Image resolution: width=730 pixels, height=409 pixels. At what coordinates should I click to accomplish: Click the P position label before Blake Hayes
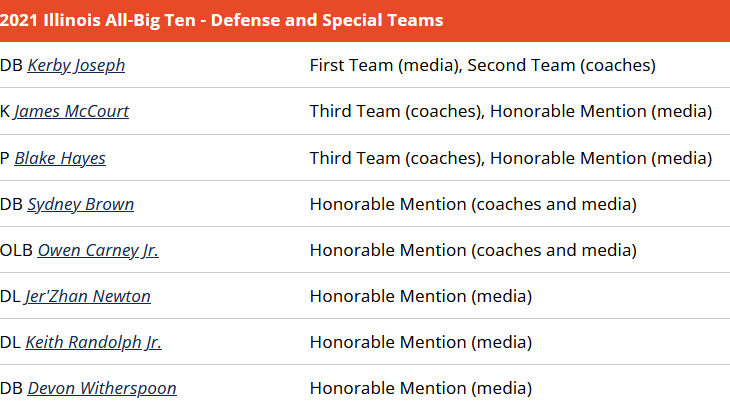pyautogui.click(x=5, y=158)
